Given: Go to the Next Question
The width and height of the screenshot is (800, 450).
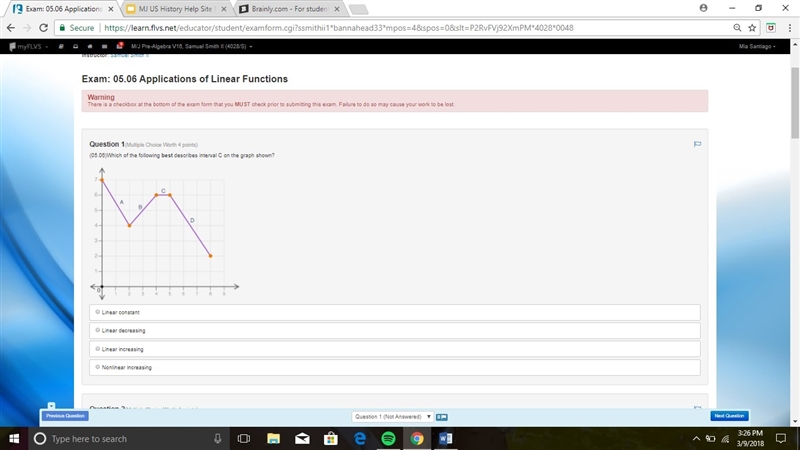Looking at the screenshot, I should [729, 416].
